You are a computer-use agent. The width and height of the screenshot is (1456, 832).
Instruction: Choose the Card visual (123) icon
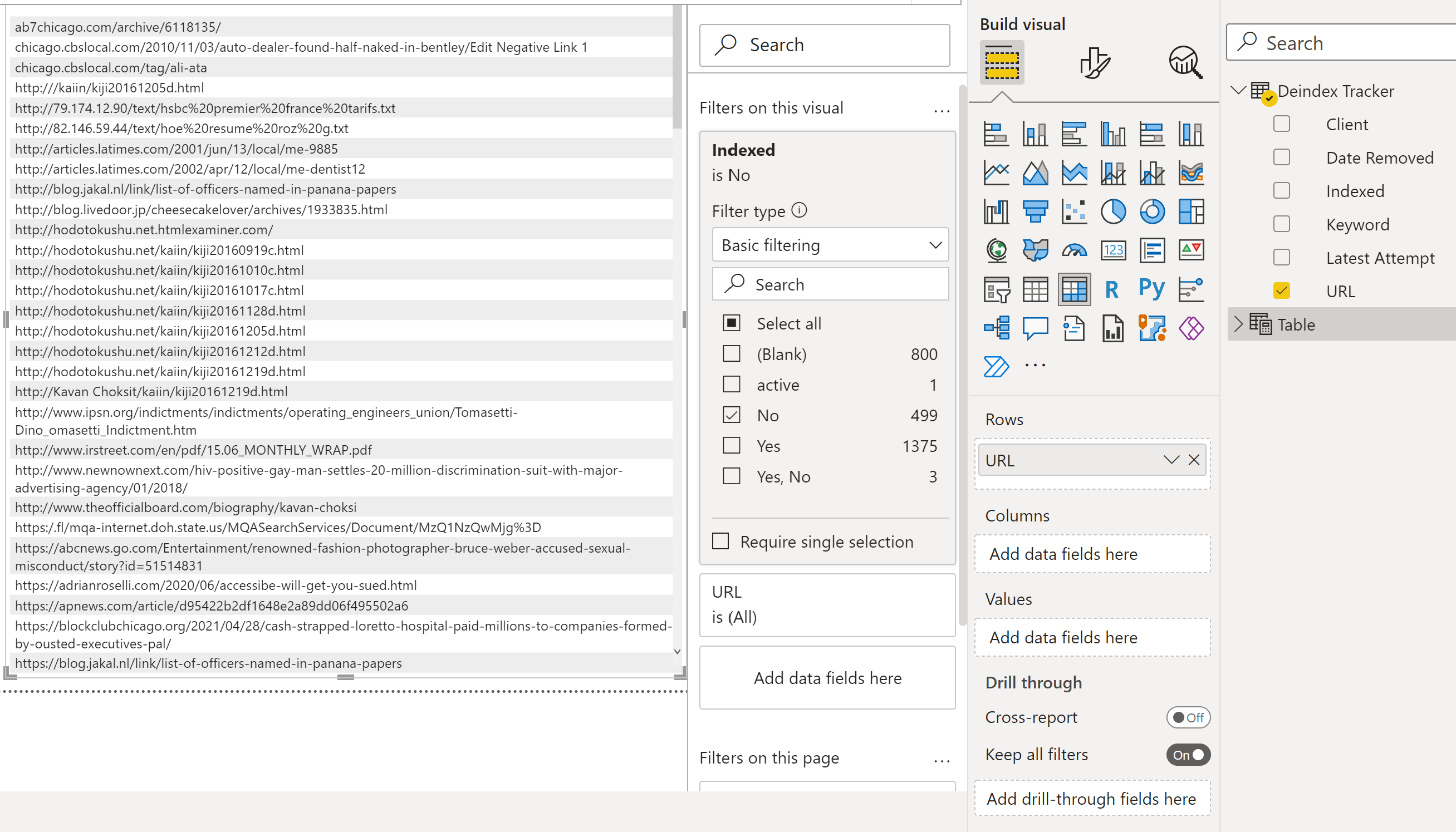point(1113,250)
